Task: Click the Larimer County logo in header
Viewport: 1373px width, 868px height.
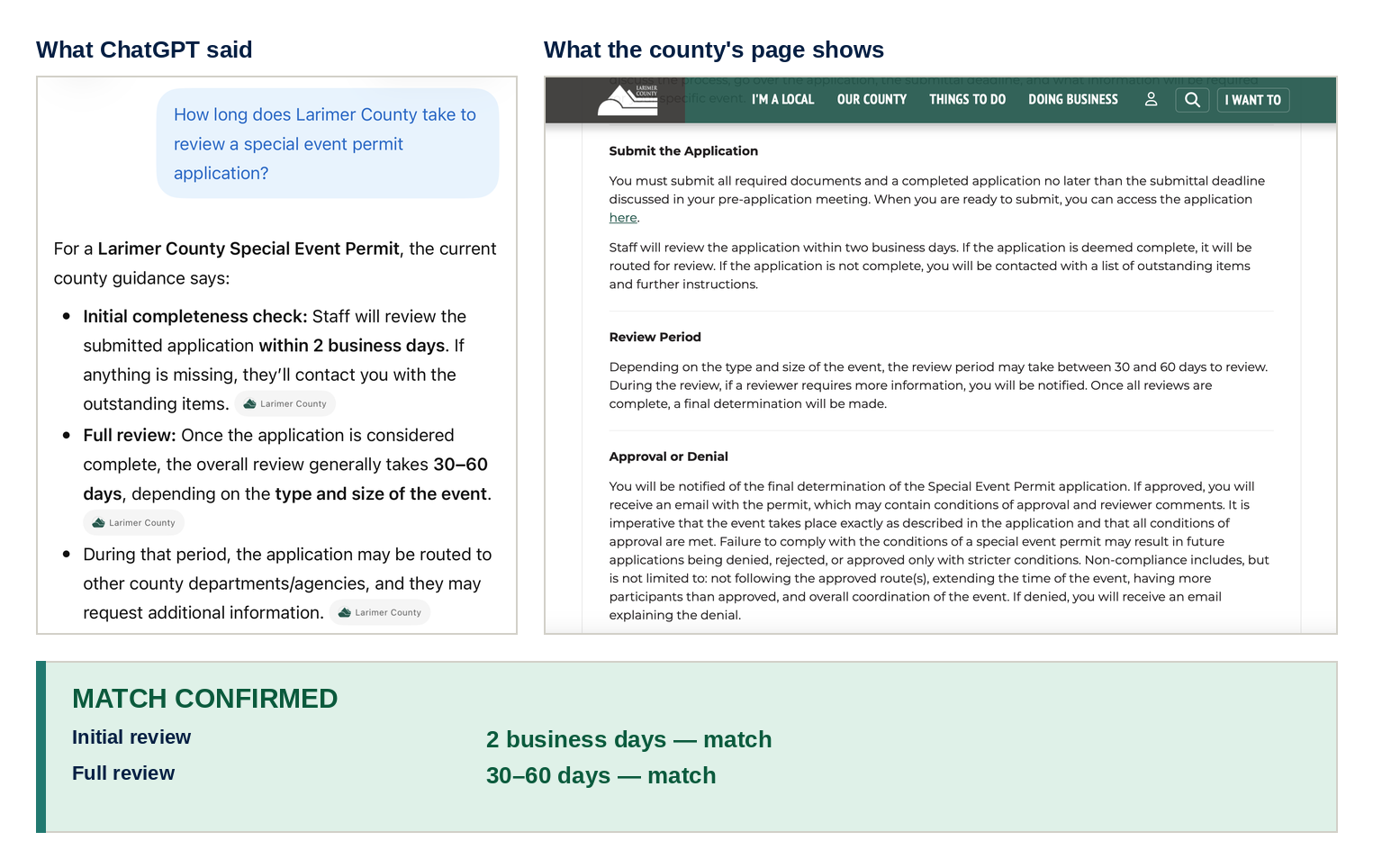Action: 628,100
